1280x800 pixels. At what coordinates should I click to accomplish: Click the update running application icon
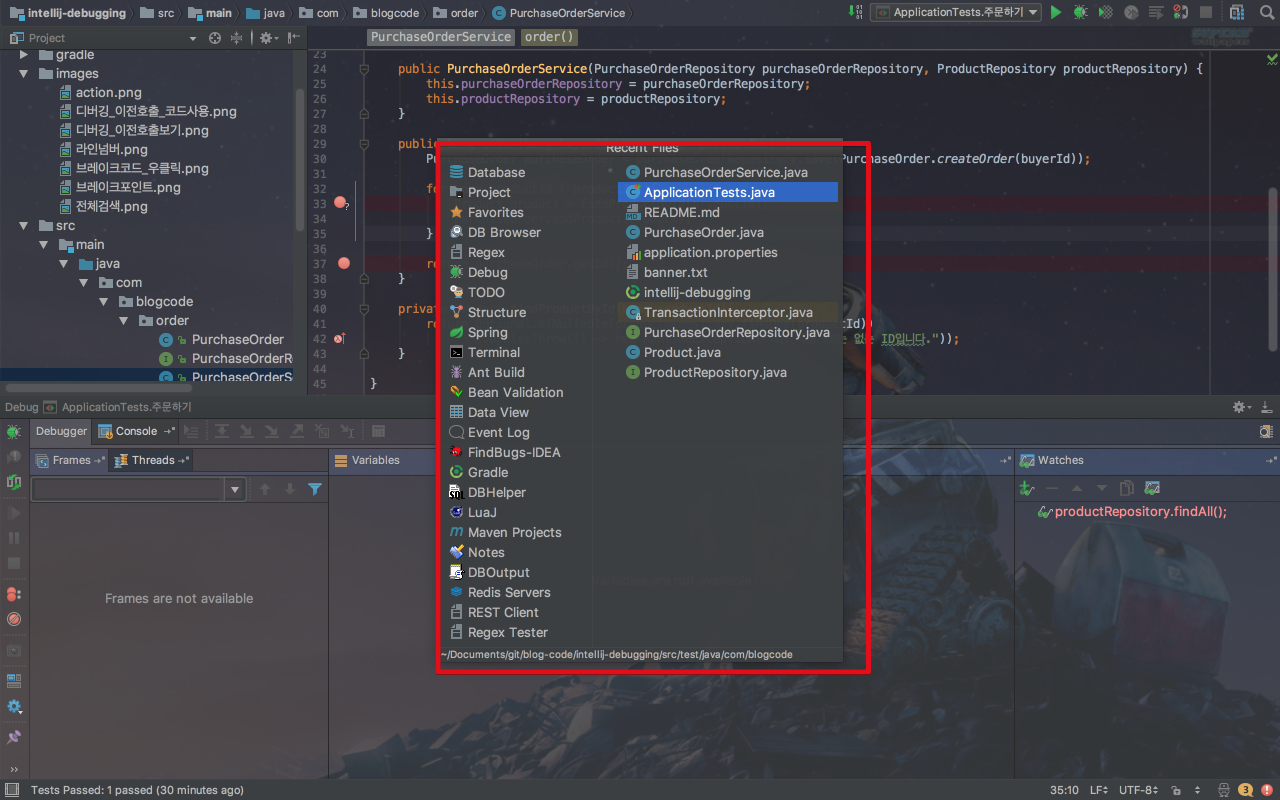tap(14, 482)
